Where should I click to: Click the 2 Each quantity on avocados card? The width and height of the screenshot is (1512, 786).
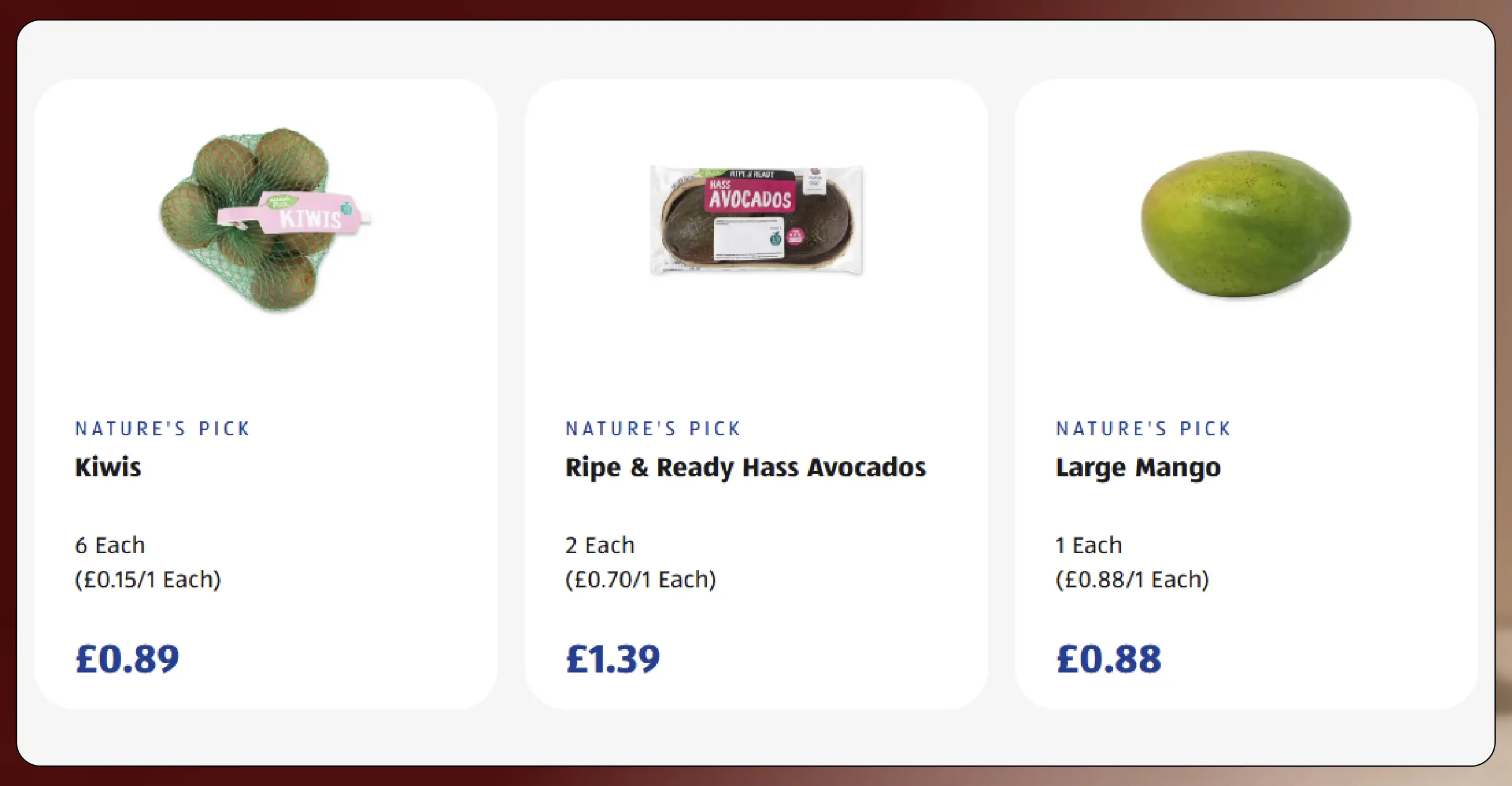(x=599, y=545)
